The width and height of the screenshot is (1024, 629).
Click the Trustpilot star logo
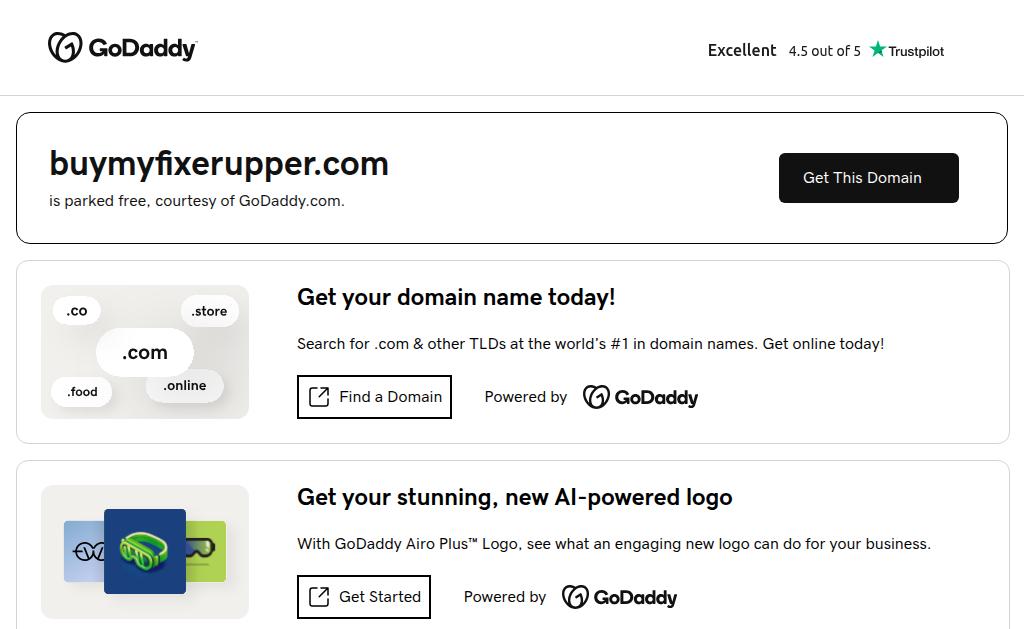906,50
